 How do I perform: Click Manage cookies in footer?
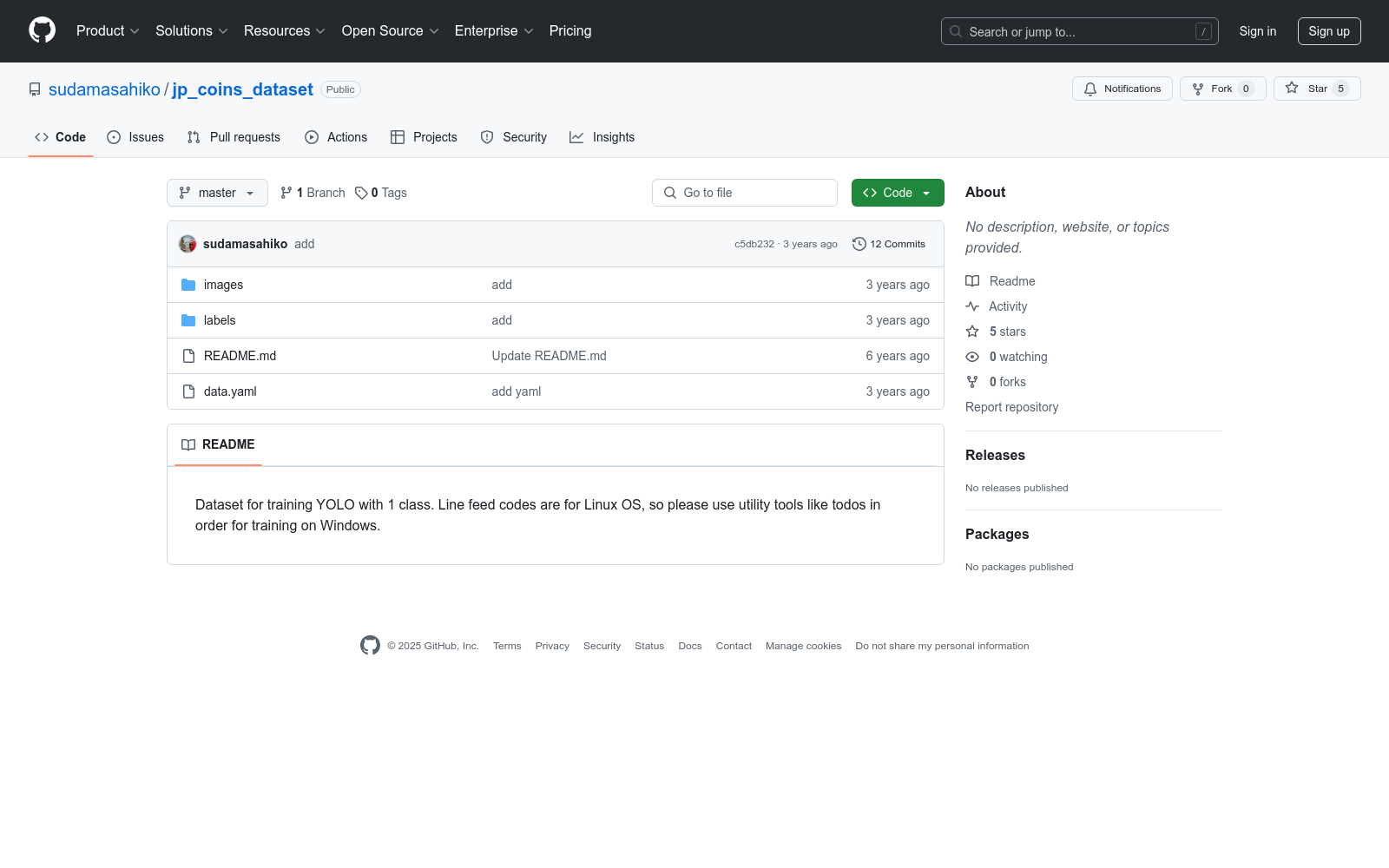pyautogui.click(x=803, y=646)
